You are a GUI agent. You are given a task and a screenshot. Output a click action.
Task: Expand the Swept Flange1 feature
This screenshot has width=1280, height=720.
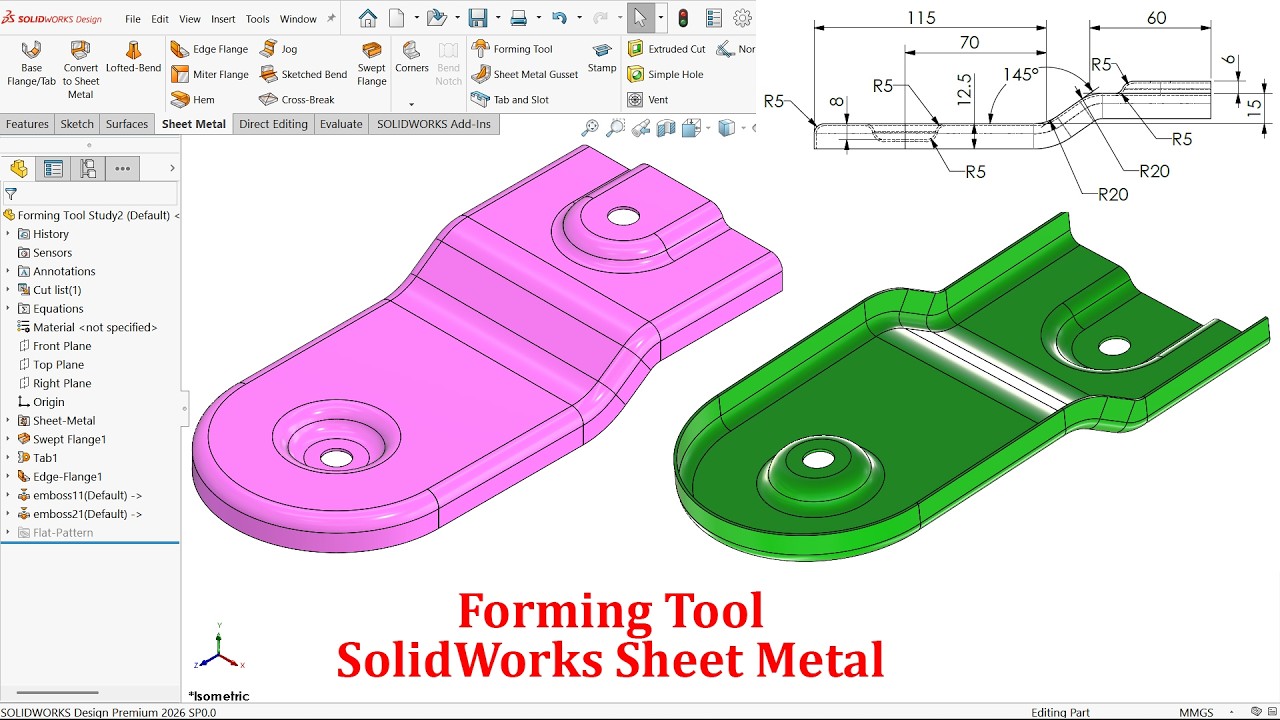(9, 439)
